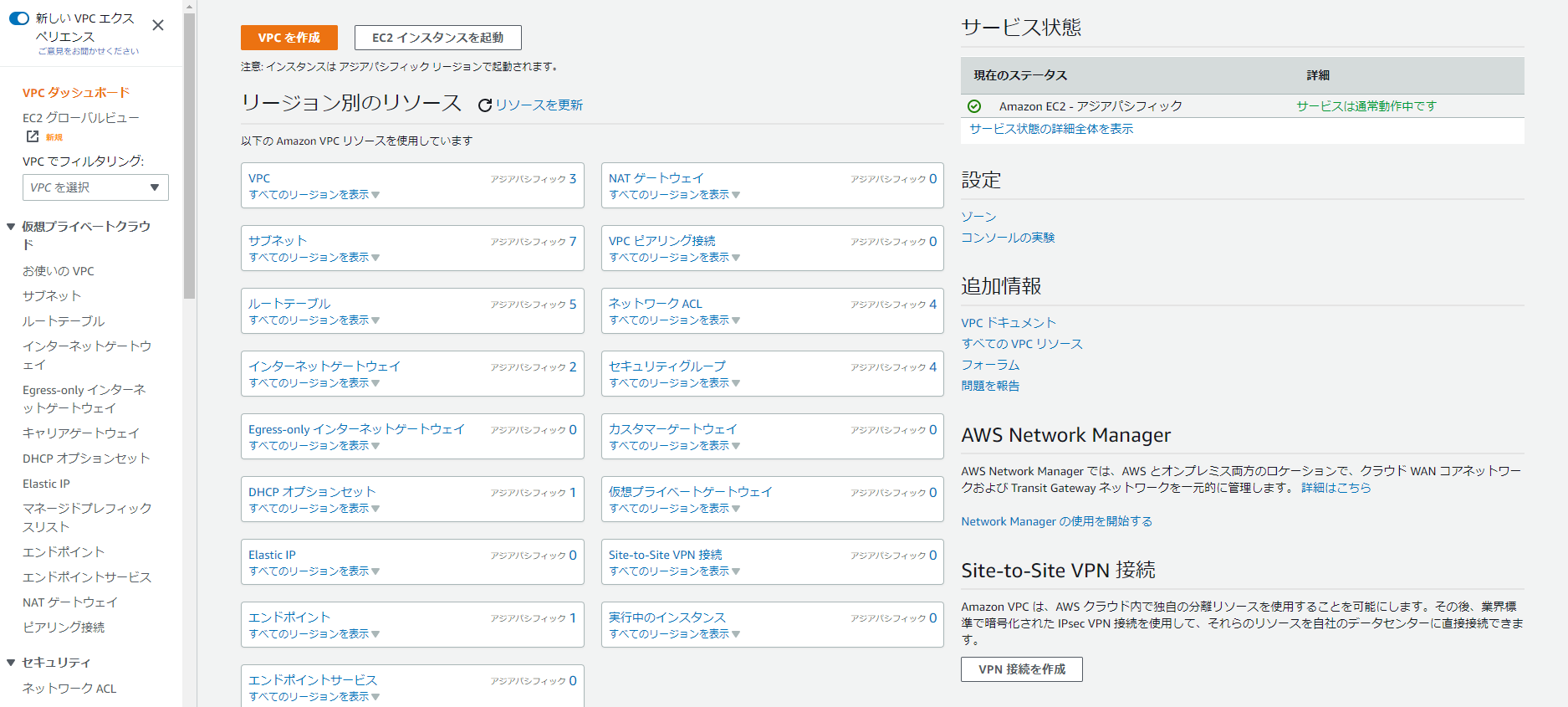Click the リソースを更新 link
This screenshot has width=1568, height=707.
(x=539, y=105)
